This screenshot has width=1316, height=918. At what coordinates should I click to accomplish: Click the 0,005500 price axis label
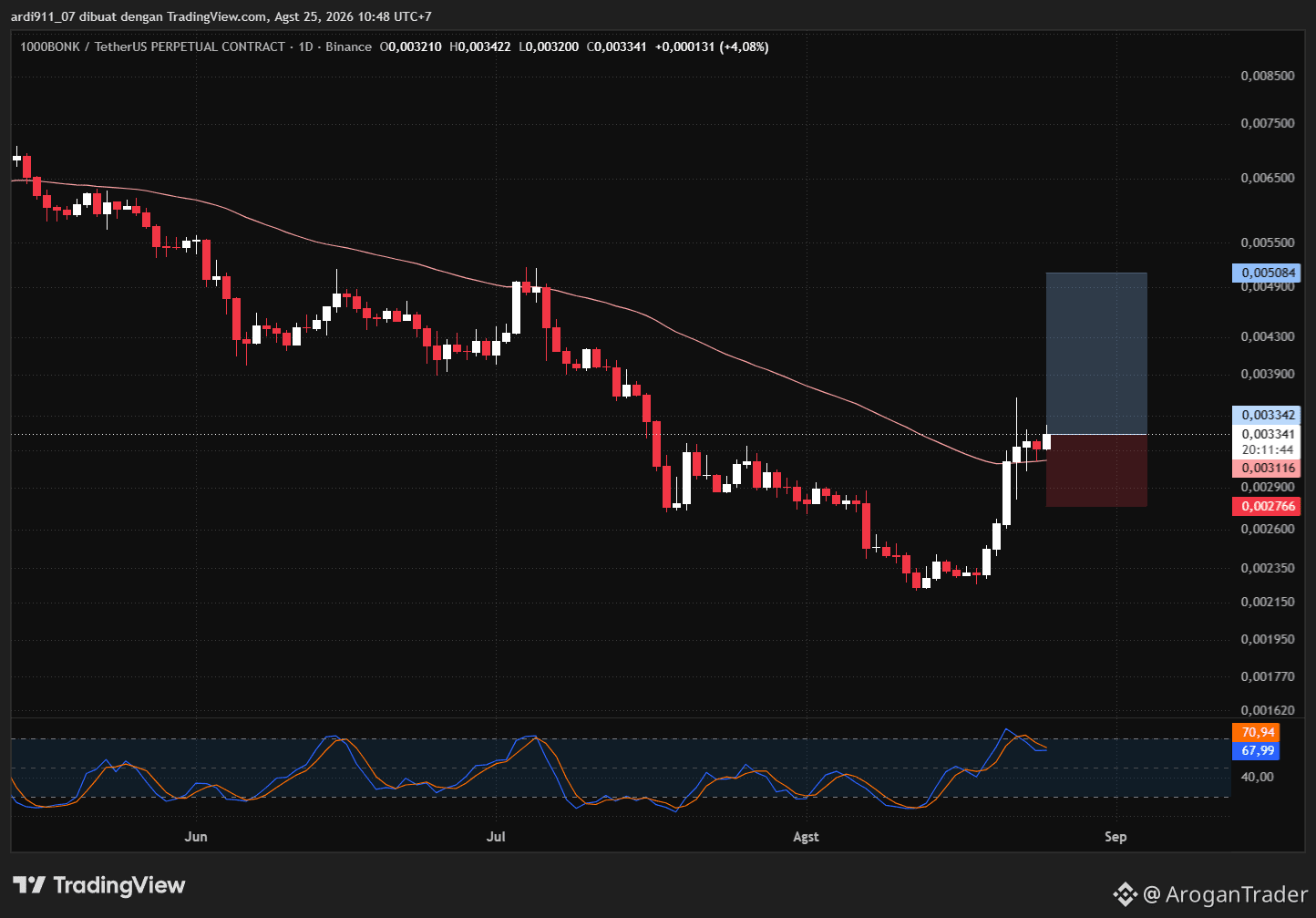tap(1268, 242)
